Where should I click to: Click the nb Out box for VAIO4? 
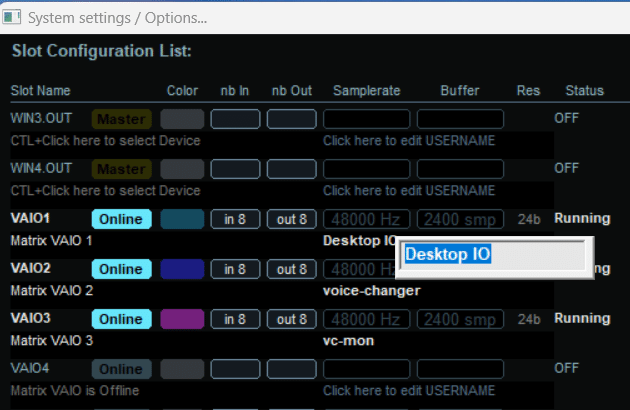292,369
